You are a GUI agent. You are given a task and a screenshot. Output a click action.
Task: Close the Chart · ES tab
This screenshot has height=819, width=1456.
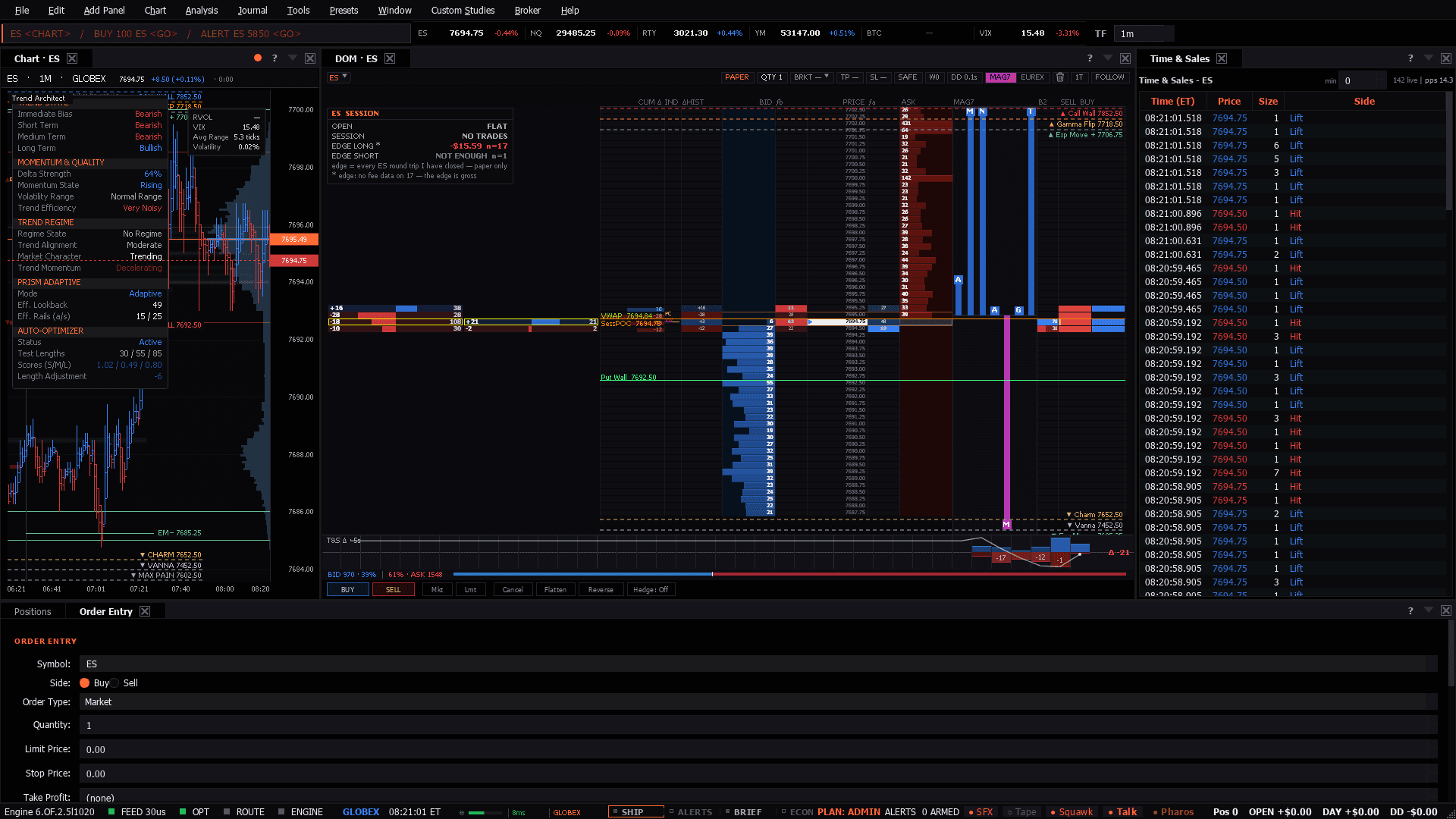[72, 58]
